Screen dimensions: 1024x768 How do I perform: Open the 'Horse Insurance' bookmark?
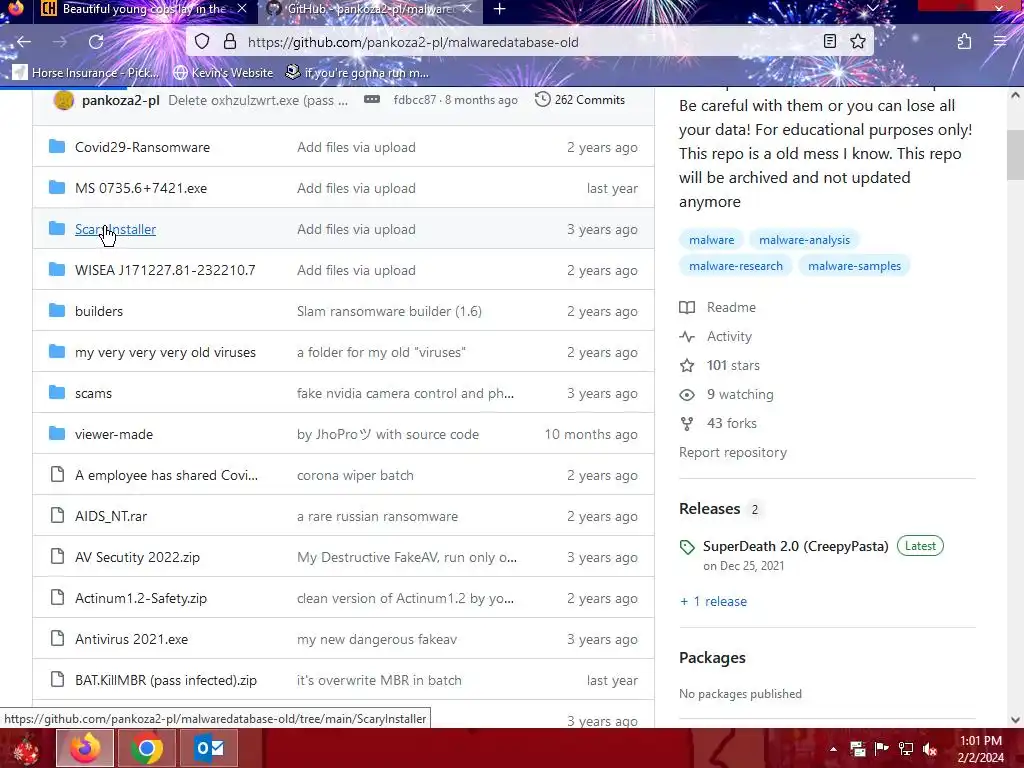[x=86, y=72]
